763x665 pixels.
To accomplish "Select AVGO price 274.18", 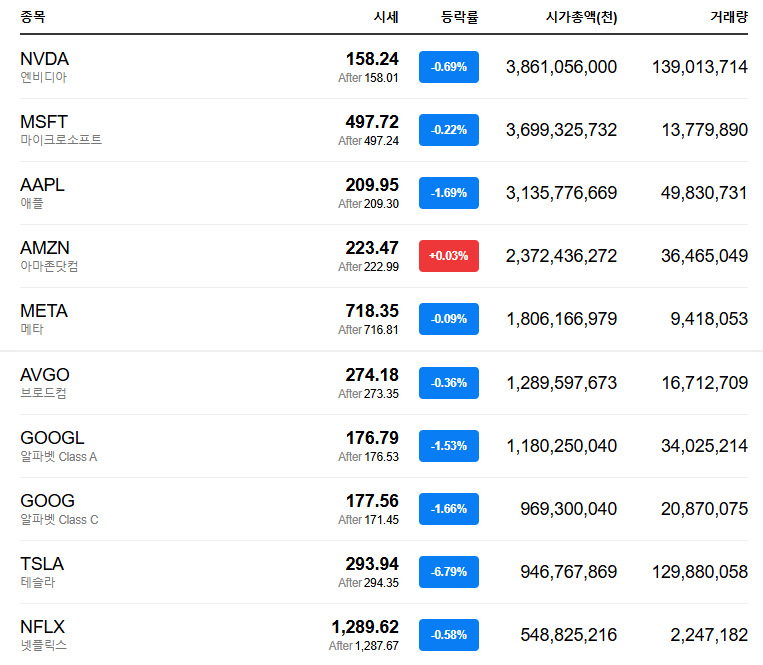I will coord(372,375).
